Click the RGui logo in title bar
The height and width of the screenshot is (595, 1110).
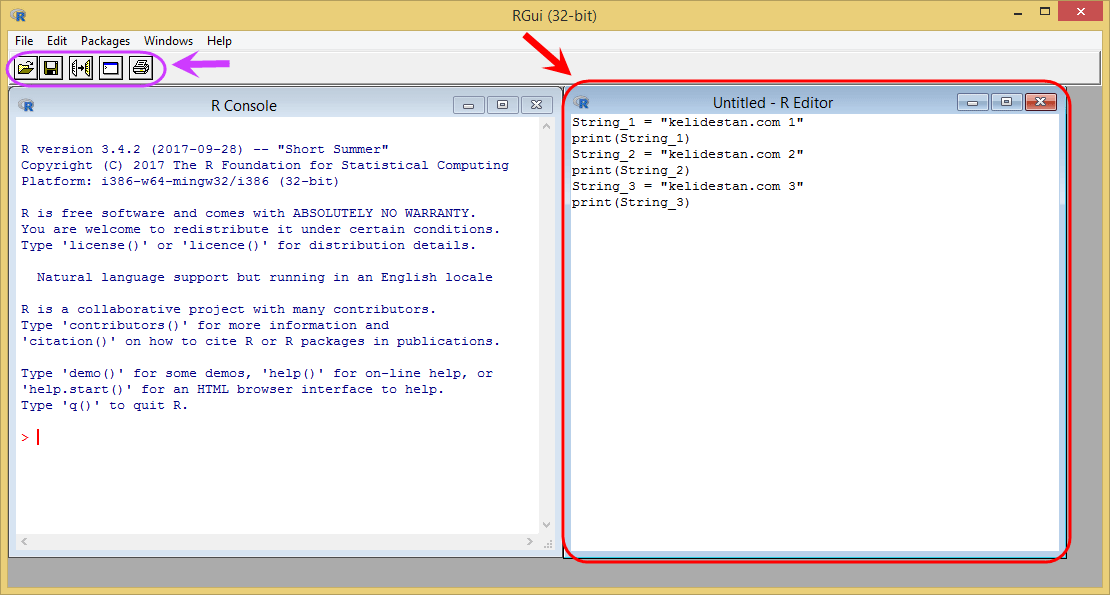(x=18, y=15)
